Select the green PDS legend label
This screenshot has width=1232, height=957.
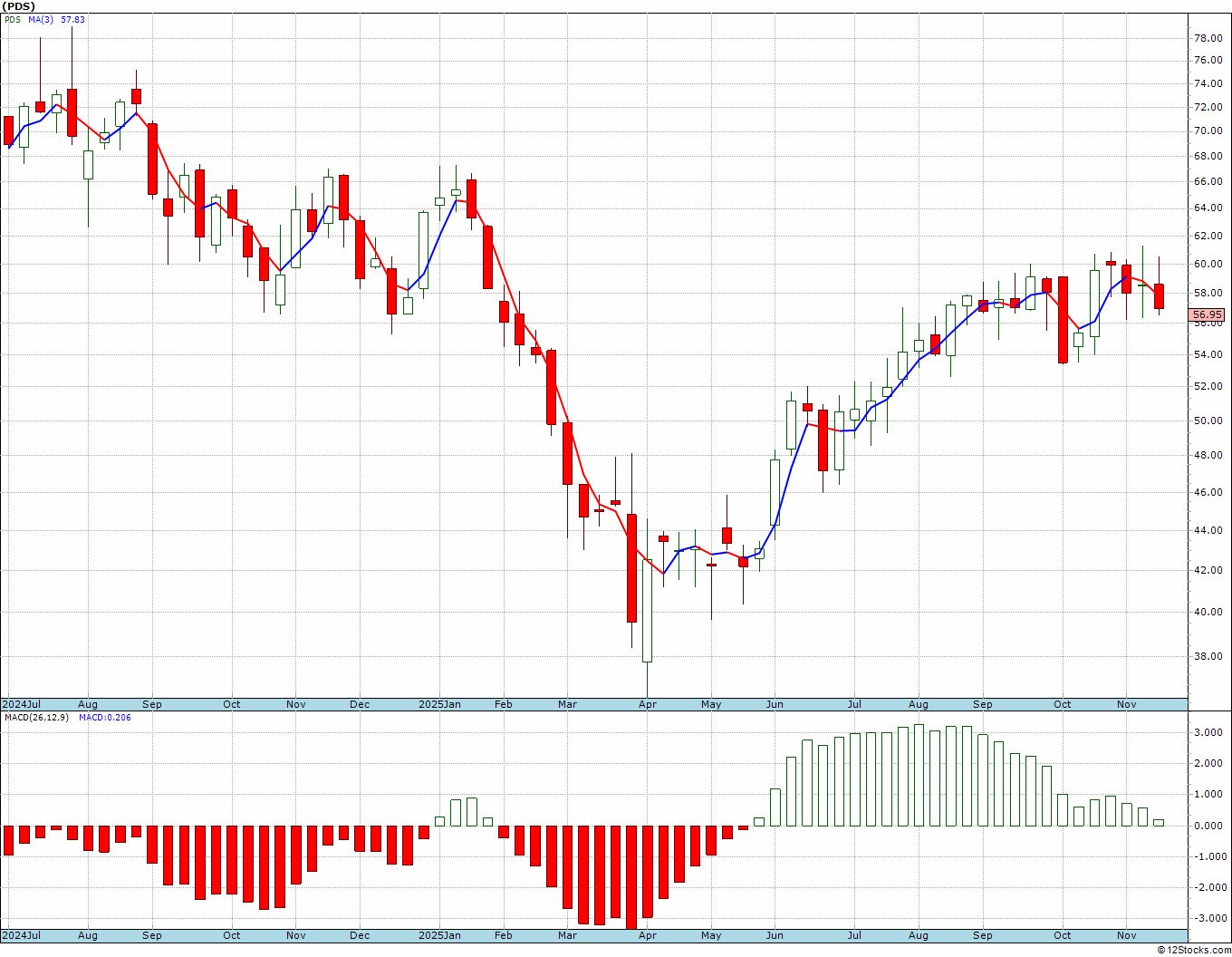tap(12, 19)
